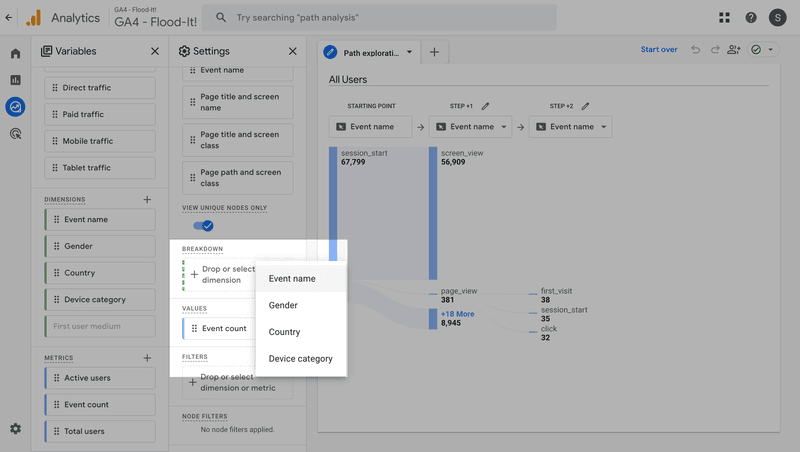The width and height of the screenshot is (800, 452).
Task: Open the Help question mark icon
Action: point(751,17)
